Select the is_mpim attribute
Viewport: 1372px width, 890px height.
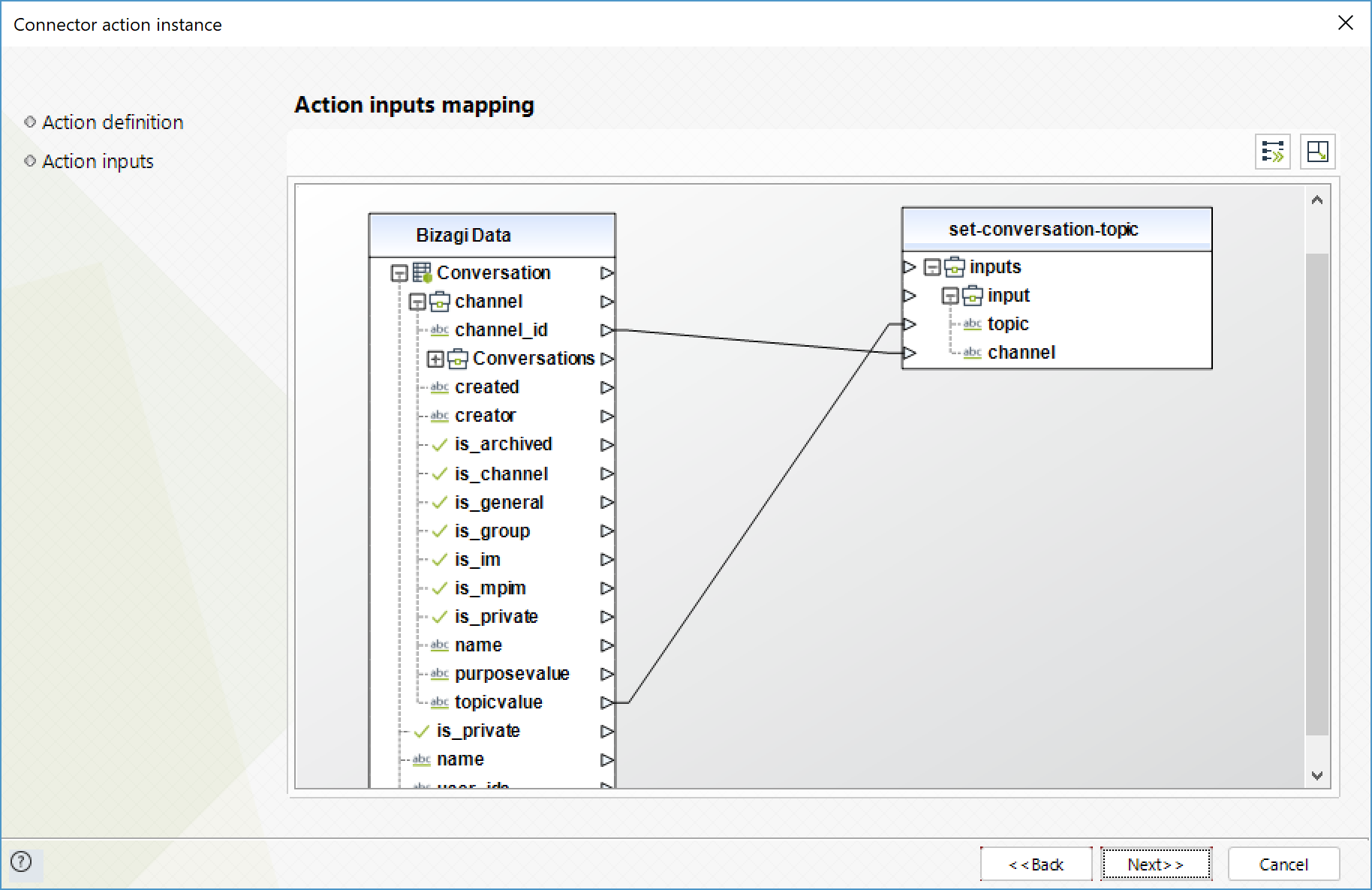[490, 588]
